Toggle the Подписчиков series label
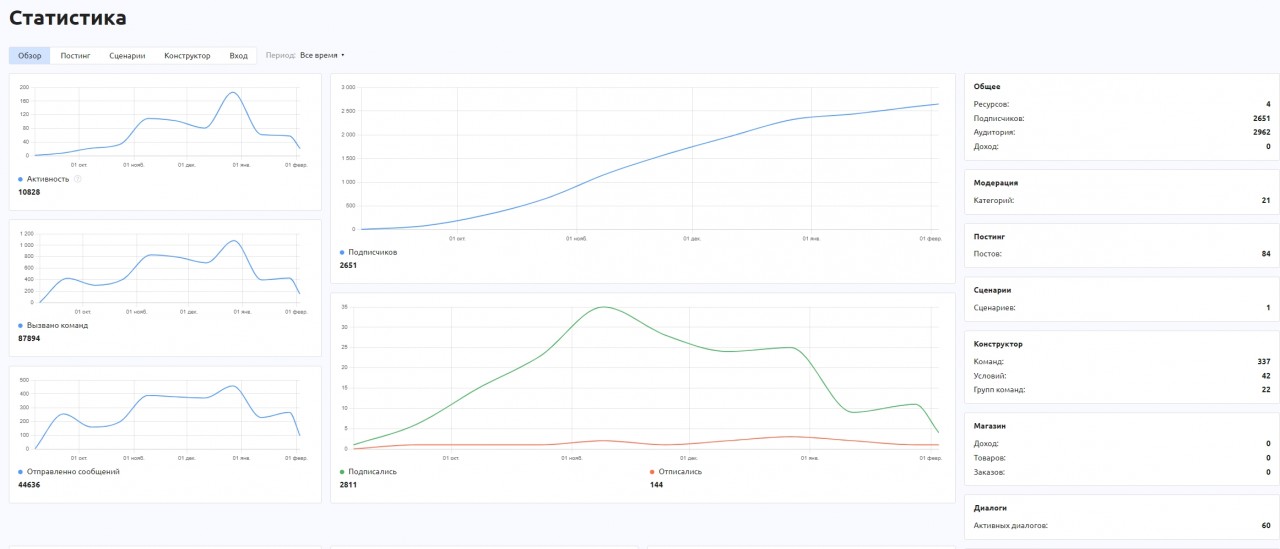The width and height of the screenshot is (1280, 549). (x=373, y=253)
